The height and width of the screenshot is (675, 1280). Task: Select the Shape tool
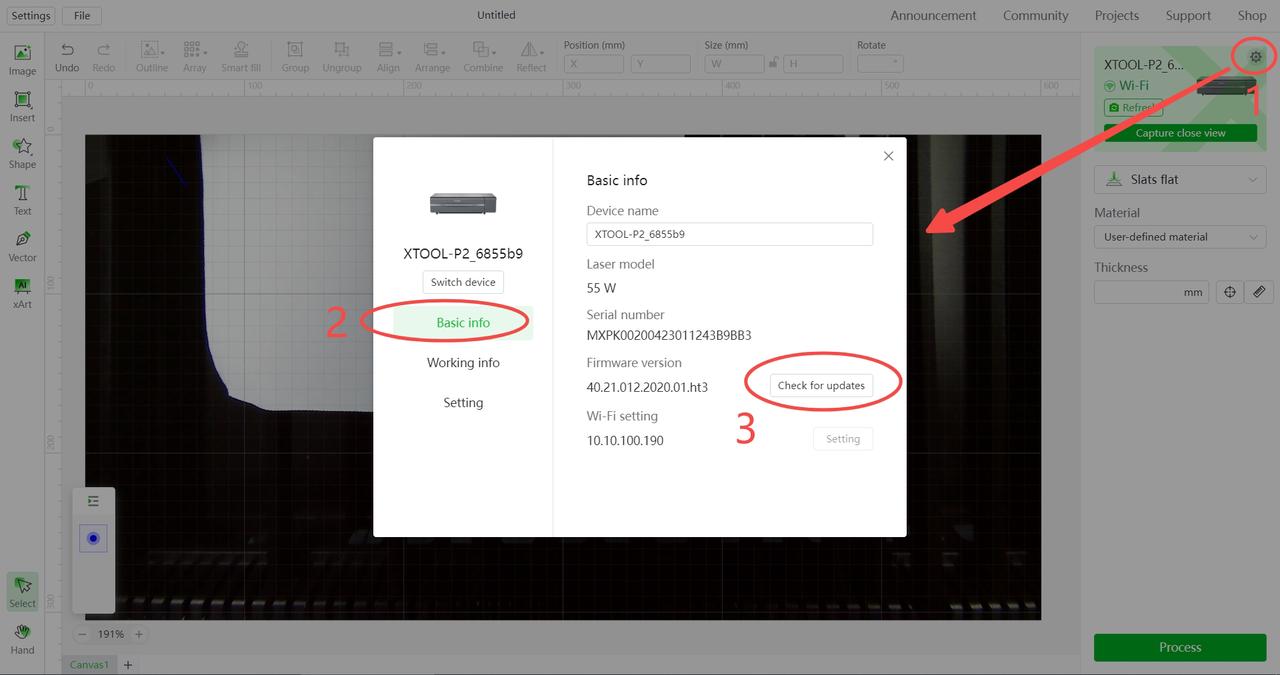coord(22,152)
